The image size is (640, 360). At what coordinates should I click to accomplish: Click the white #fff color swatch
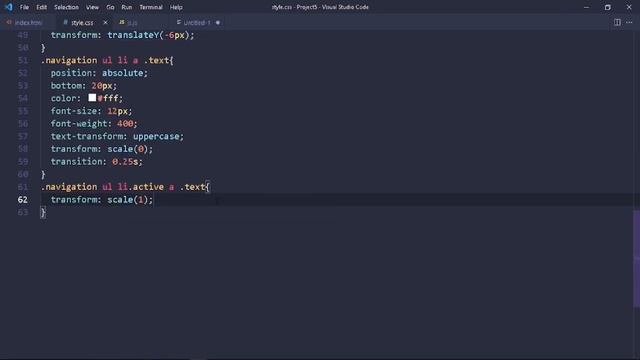(92, 98)
